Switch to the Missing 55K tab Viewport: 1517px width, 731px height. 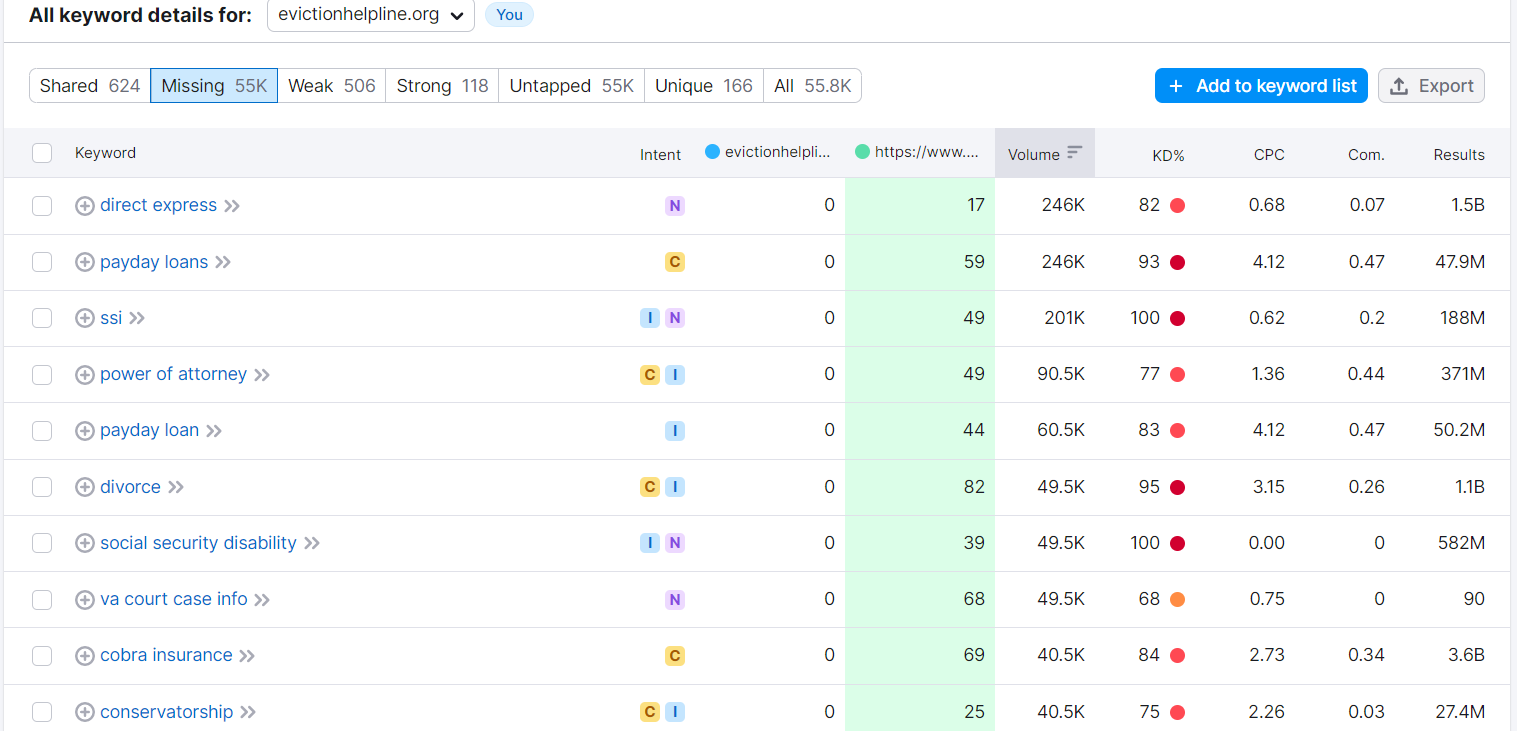coord(214,86)
